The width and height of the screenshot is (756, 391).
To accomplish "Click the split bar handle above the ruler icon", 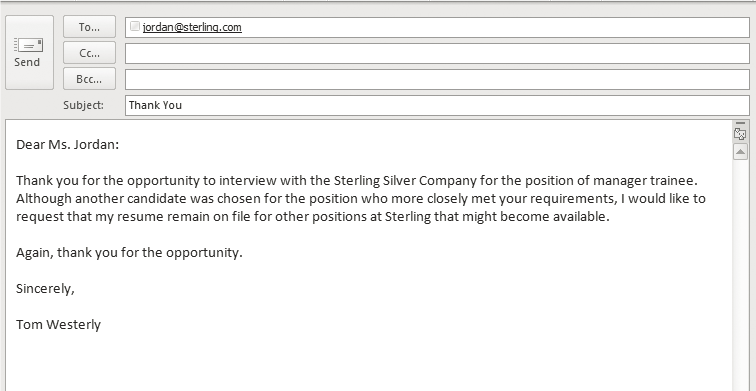I will [740, 123].
